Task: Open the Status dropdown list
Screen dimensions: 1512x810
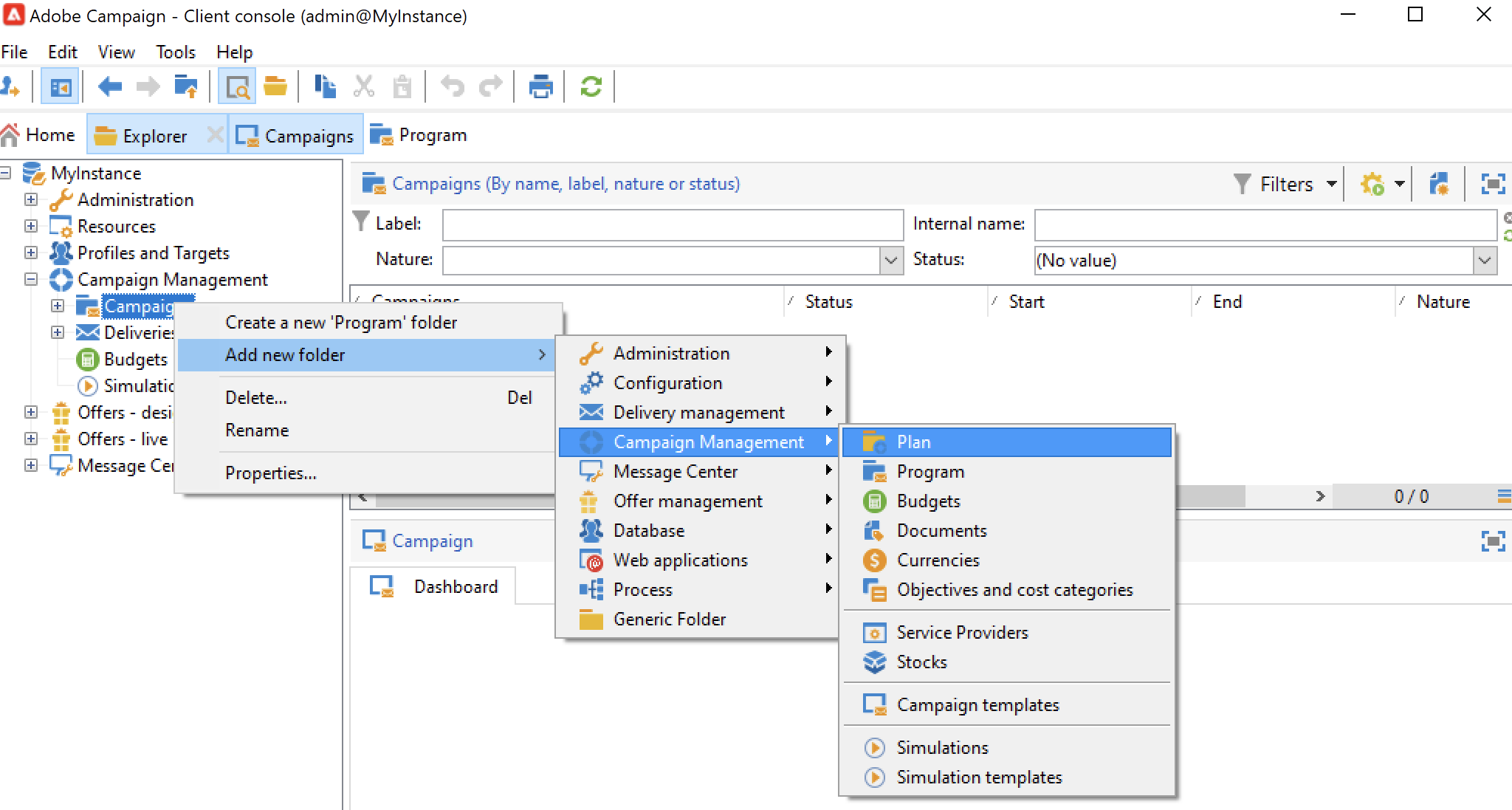Action: [x=1485, y=260]
